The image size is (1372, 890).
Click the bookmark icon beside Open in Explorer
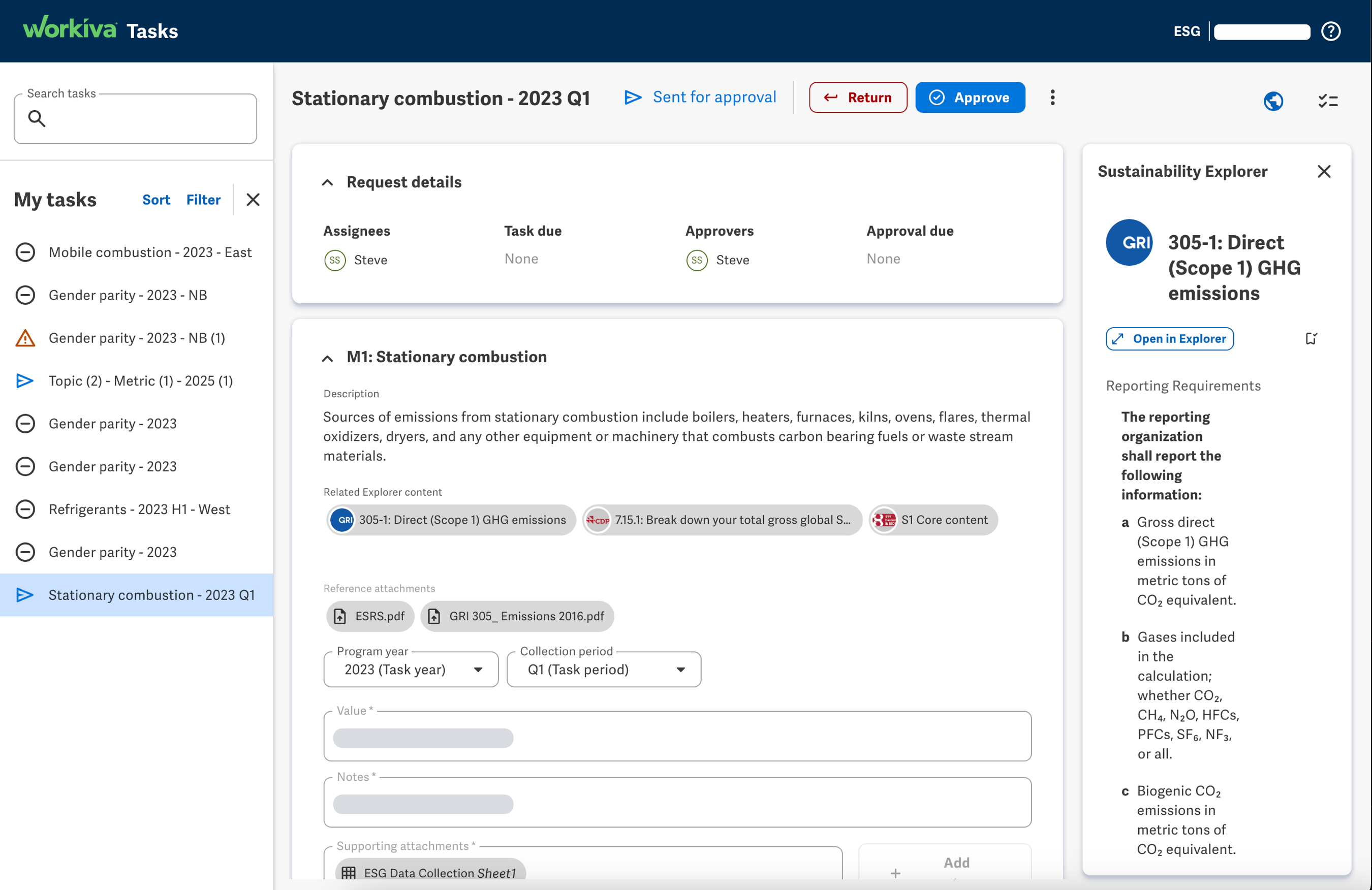(x=1311, y=338)
